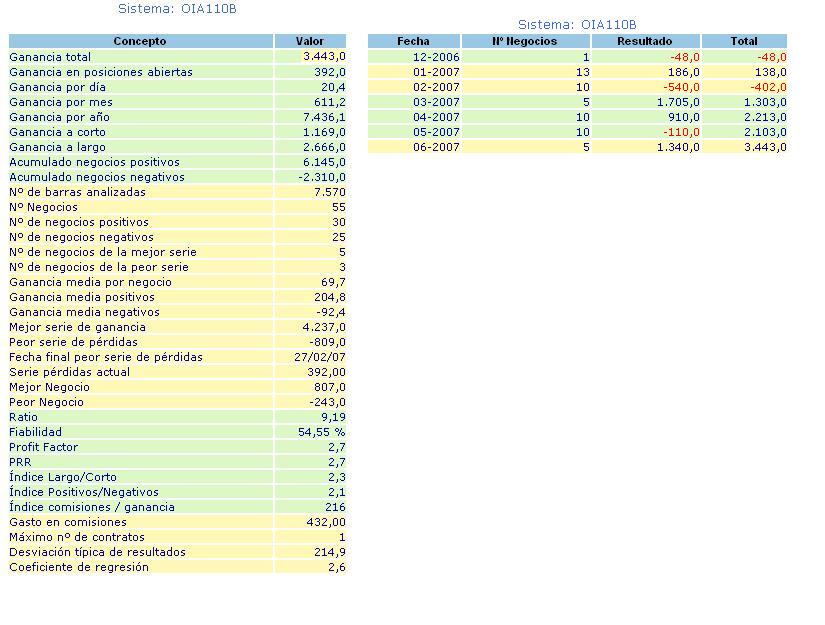This screenshot has height=625, width=825.
Task: Select the Coeficiente de regresión row
Action: [78, 567]
